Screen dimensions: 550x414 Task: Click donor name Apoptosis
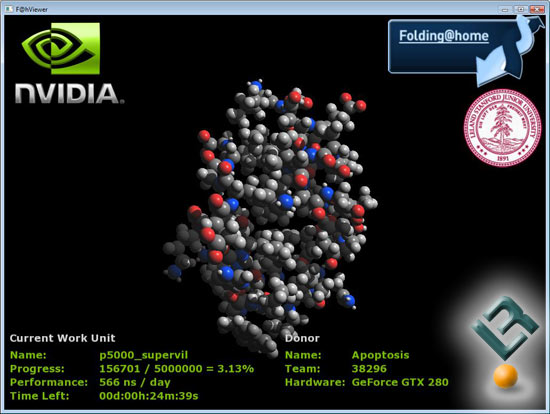(x=381, y=355)
